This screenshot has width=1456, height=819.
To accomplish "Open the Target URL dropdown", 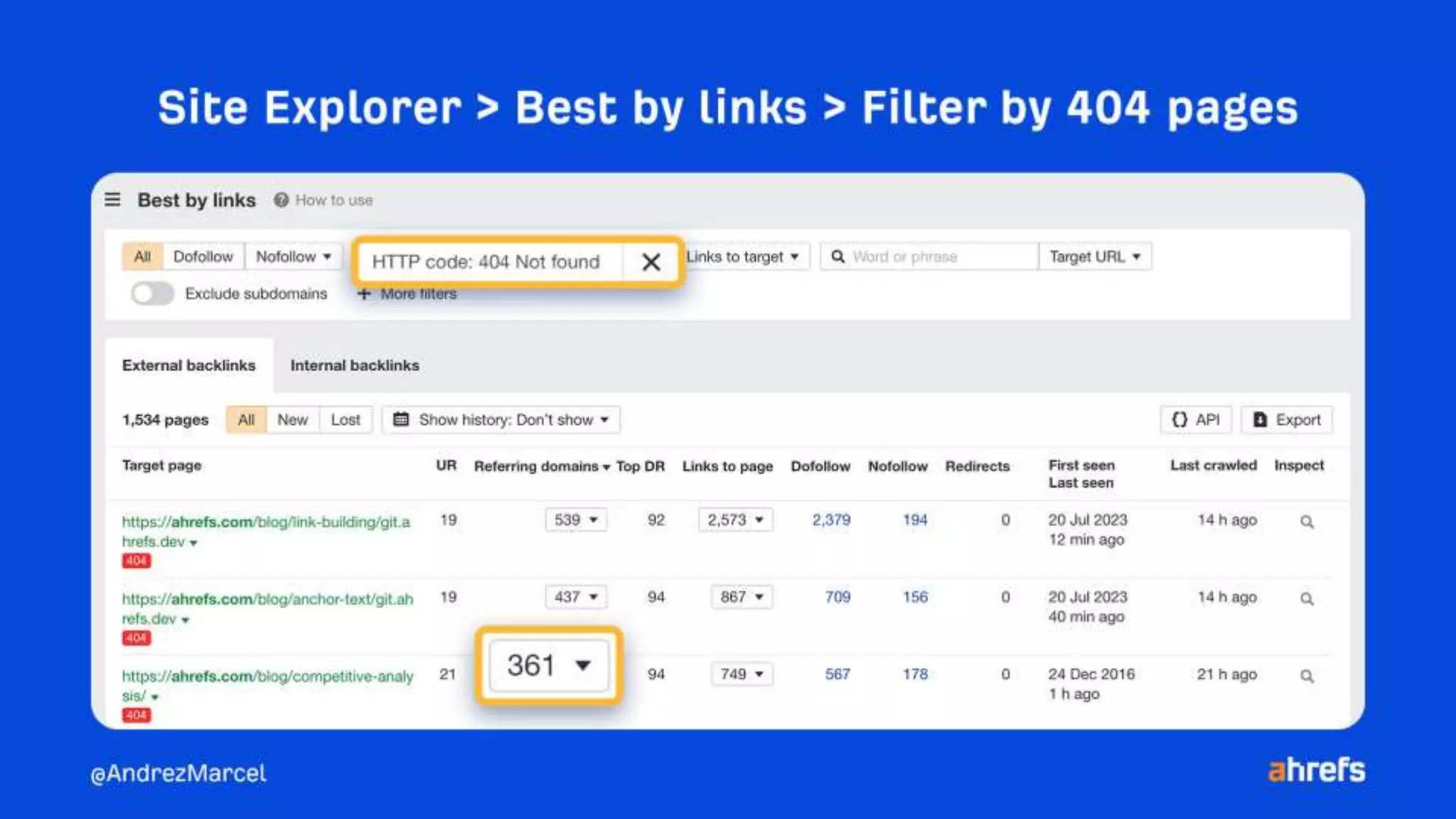I will tap(1095, 257).
